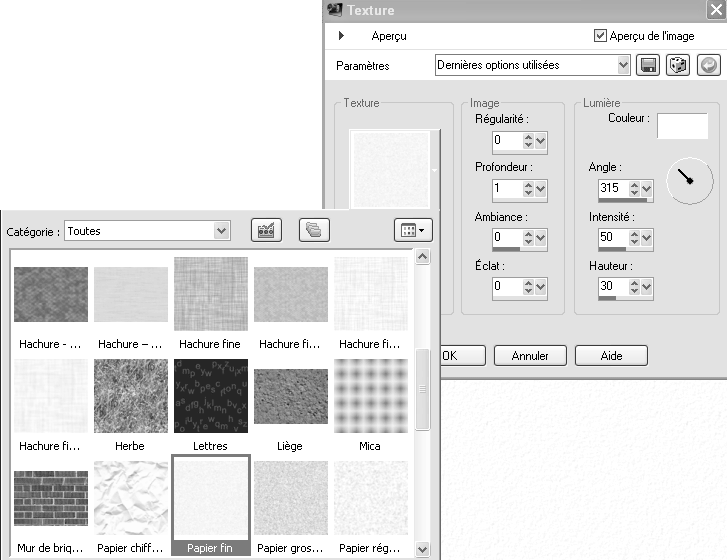The height and width of the screenshot is (560, 727).
Task: Click the reset to default arrow icon
Action: (x=708, y=65)
